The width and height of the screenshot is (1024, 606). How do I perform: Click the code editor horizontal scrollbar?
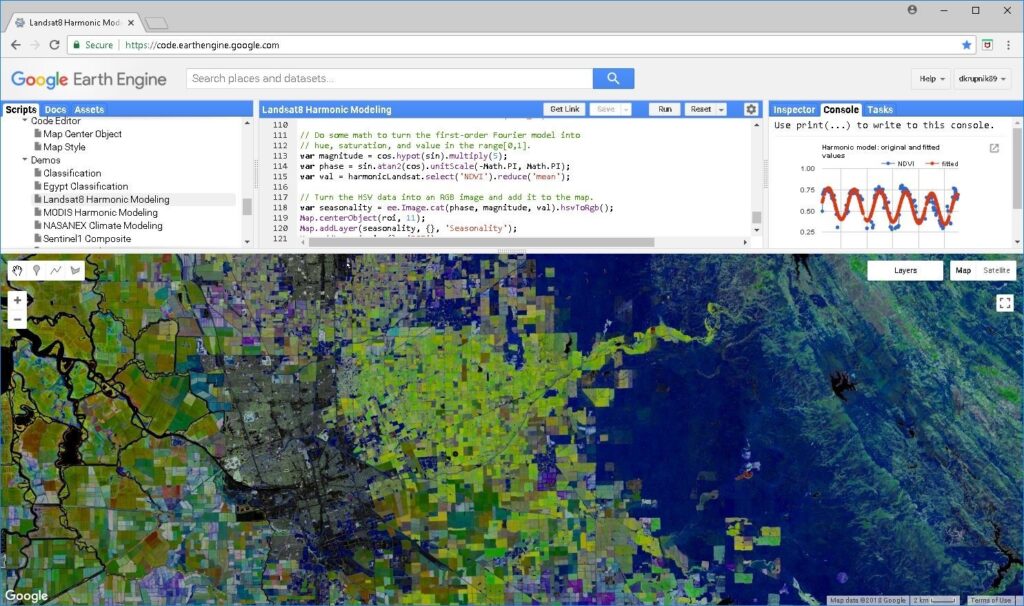click(481, 242)
